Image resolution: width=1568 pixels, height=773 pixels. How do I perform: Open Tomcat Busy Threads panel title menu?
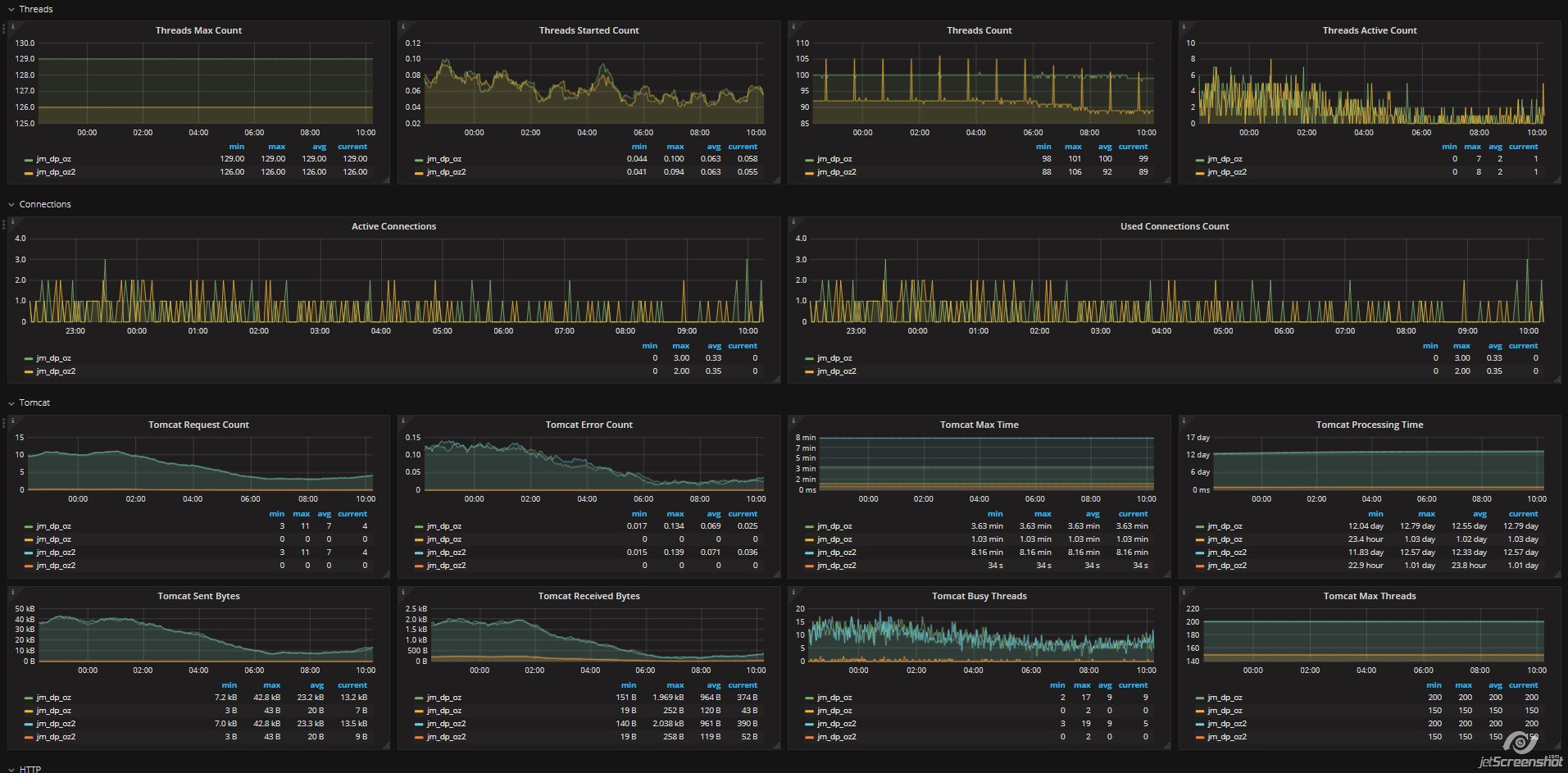(x=979, y=596)
